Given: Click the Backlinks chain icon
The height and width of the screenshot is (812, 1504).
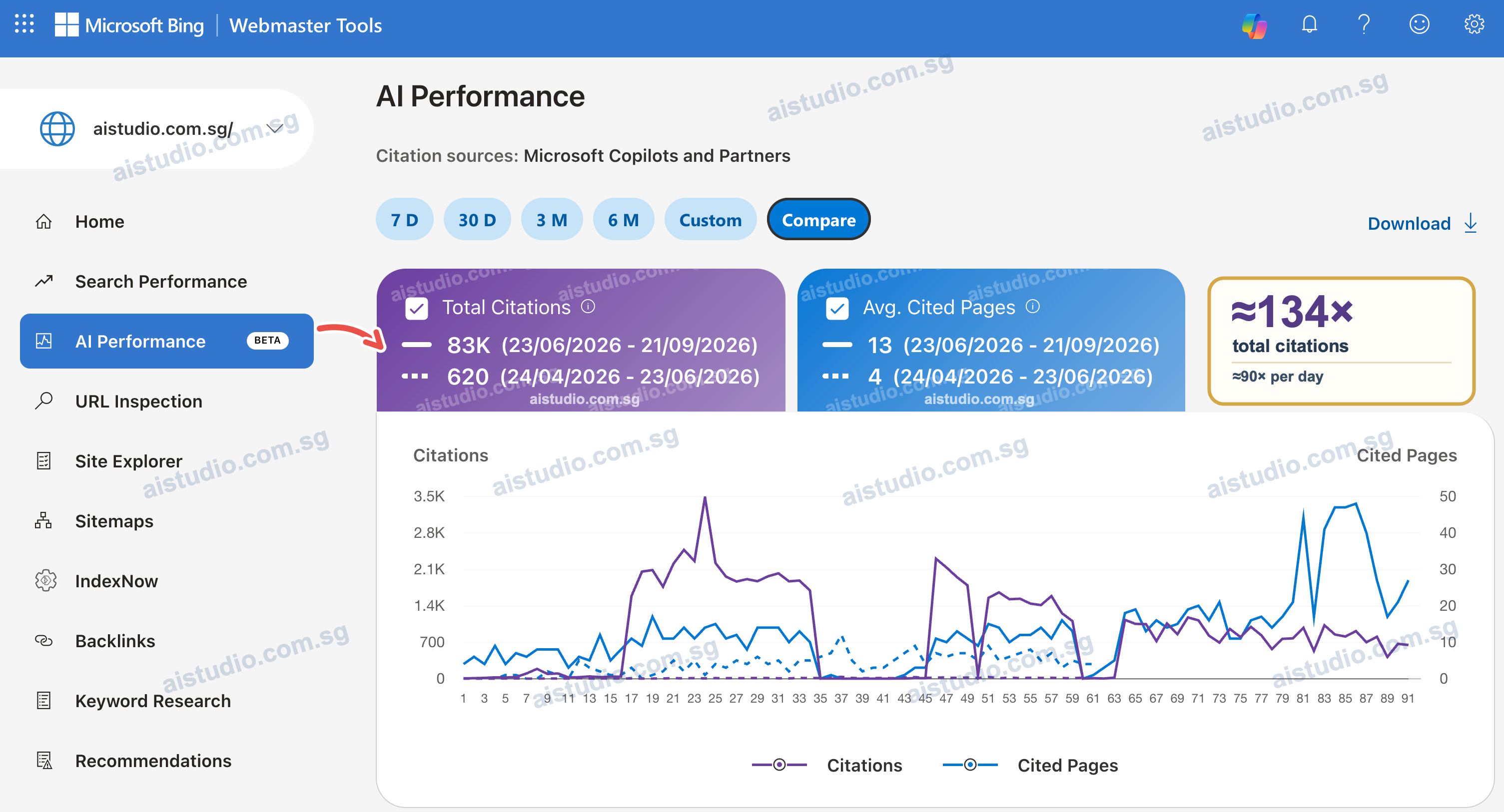Looking at the screenshot, I should pyautogui.click(x=44, y=641).
